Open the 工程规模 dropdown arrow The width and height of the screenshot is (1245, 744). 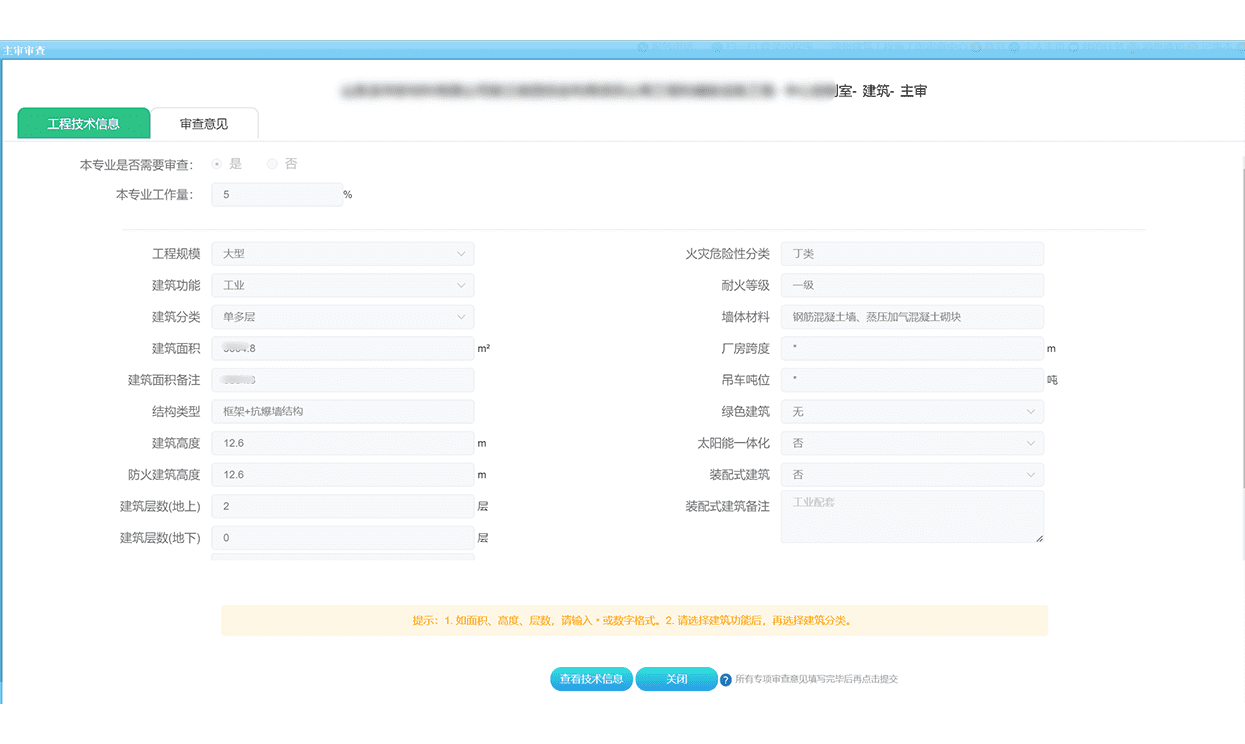(x=461, y=253)
